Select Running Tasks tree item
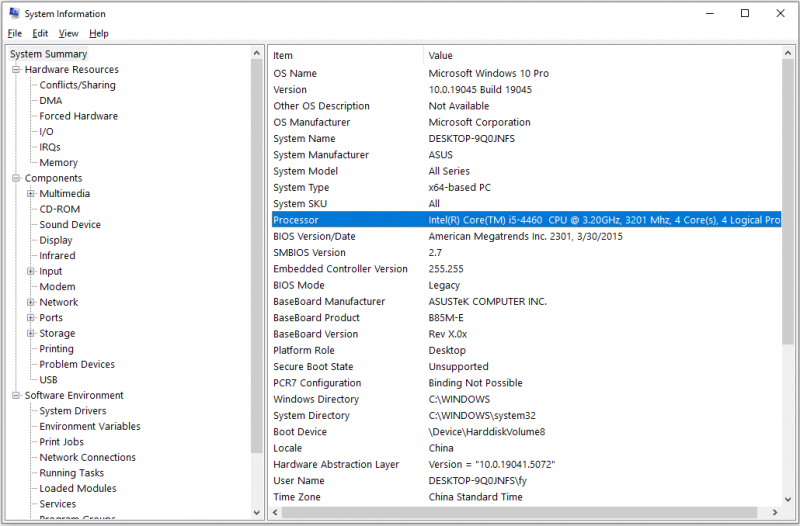Screen dimensions: 800x526 pyautogui.click(x=71, y=473)
